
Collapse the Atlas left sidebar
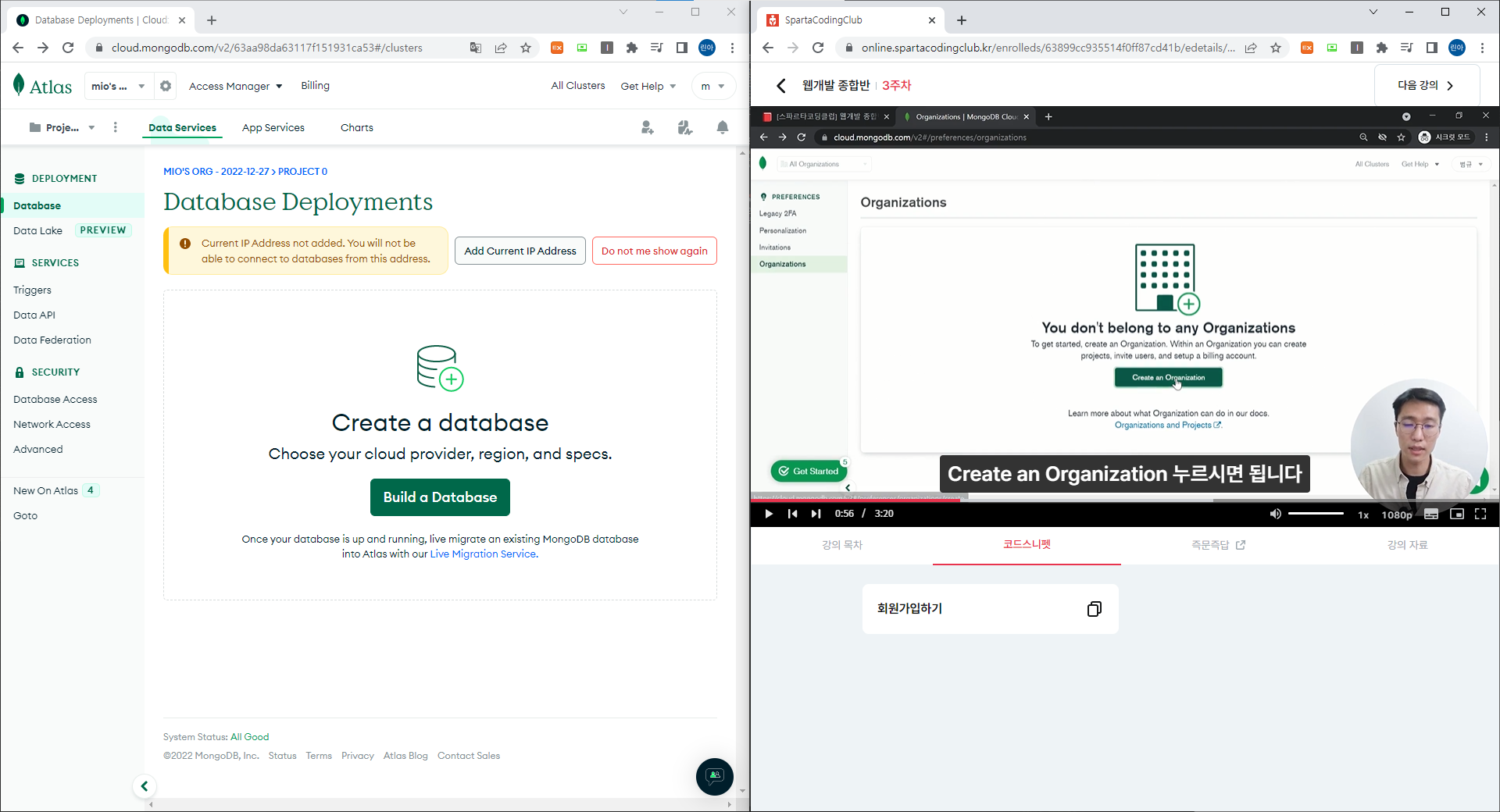145,786
